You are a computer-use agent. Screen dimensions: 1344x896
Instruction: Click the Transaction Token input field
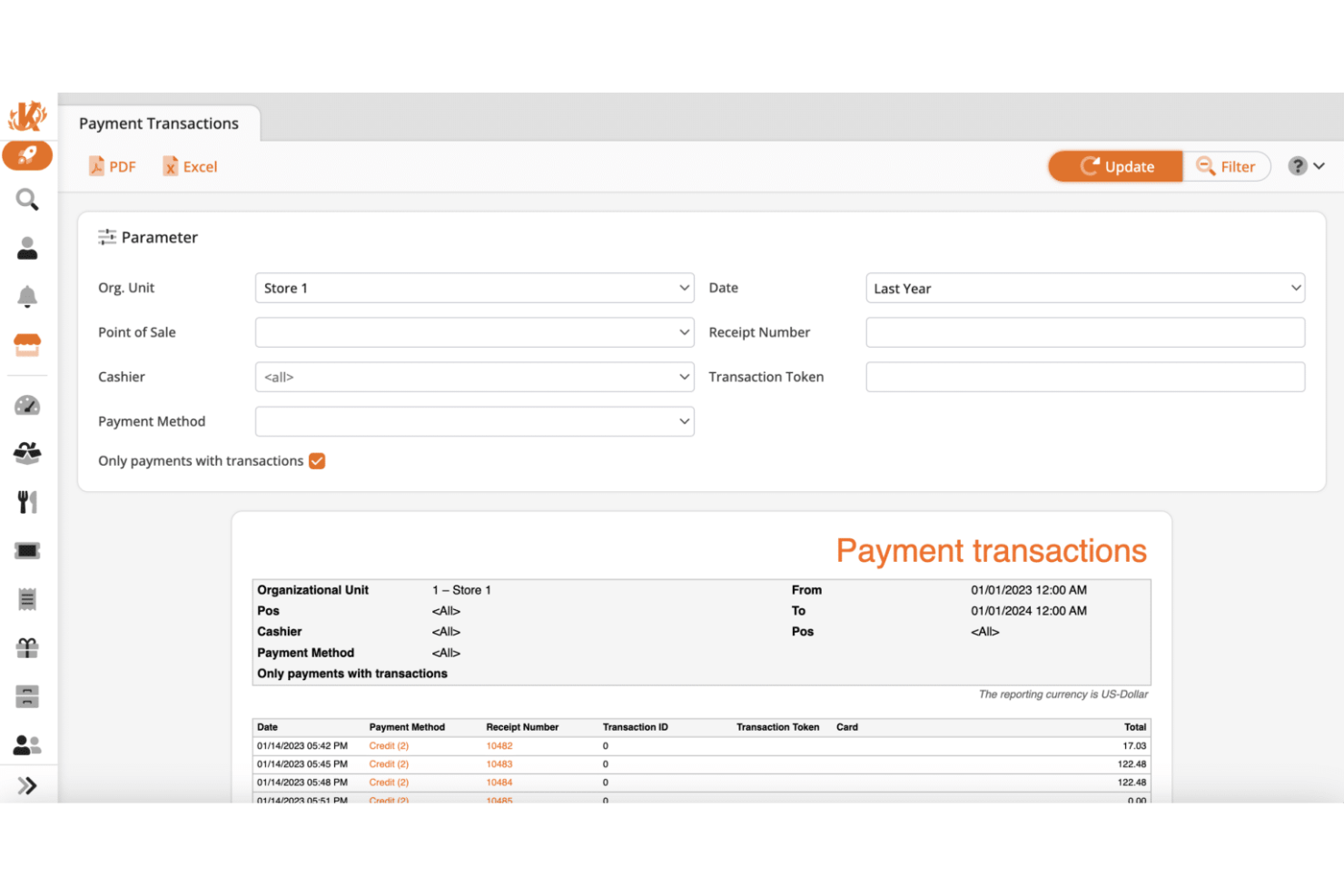pyautogui.click(x=1085, y=377)
